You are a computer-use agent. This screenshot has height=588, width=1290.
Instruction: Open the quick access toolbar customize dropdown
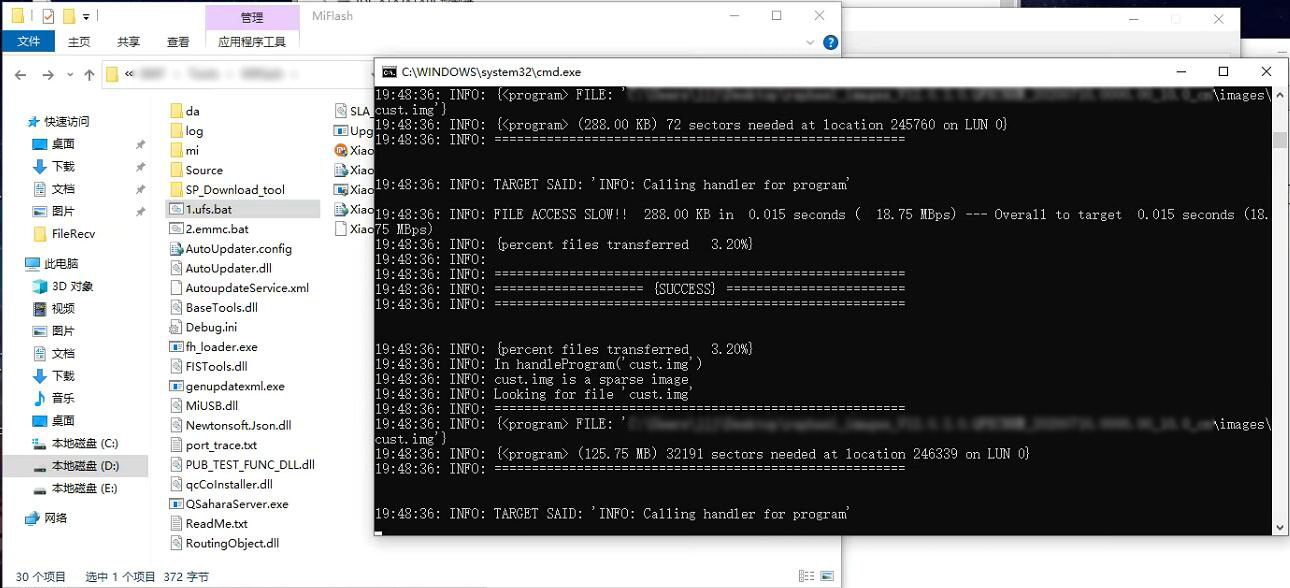point(87,16)
